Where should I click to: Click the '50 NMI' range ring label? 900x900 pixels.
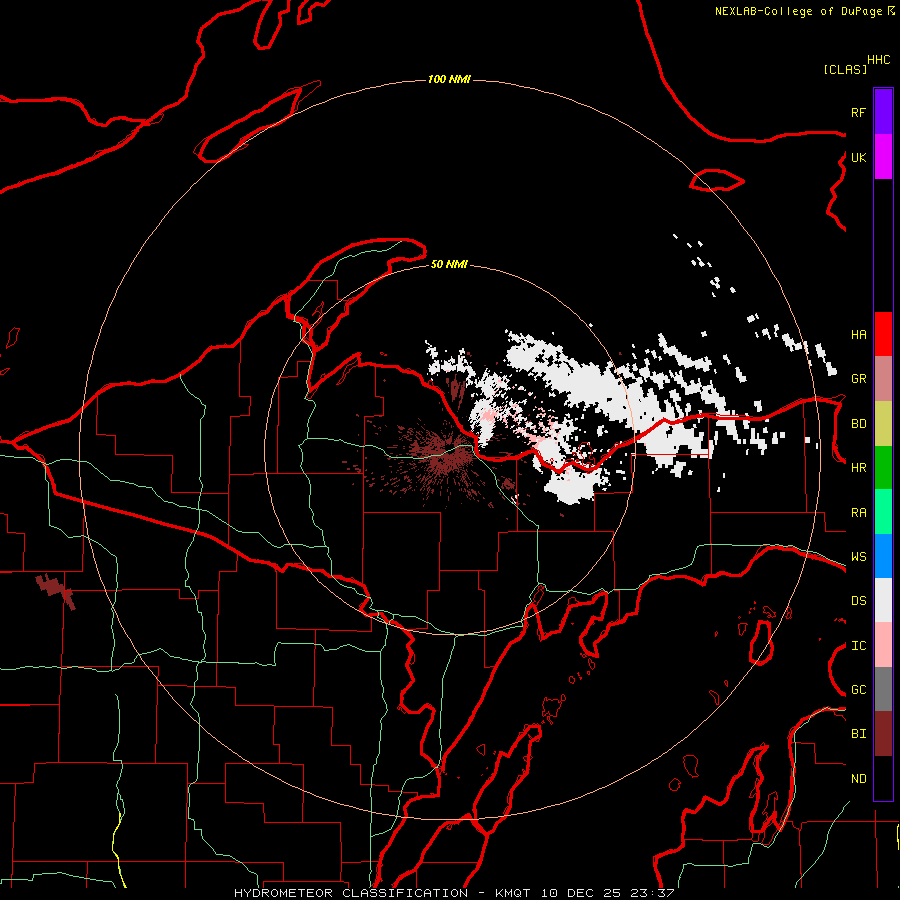tap(449, 264)
